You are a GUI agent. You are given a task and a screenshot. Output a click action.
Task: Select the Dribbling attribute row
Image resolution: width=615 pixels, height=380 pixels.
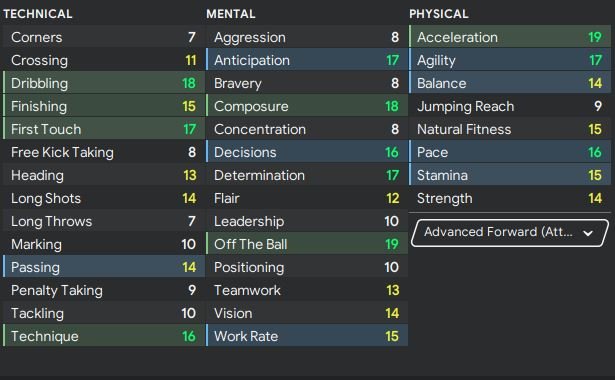pyautogui.click(x=104, y=83)
